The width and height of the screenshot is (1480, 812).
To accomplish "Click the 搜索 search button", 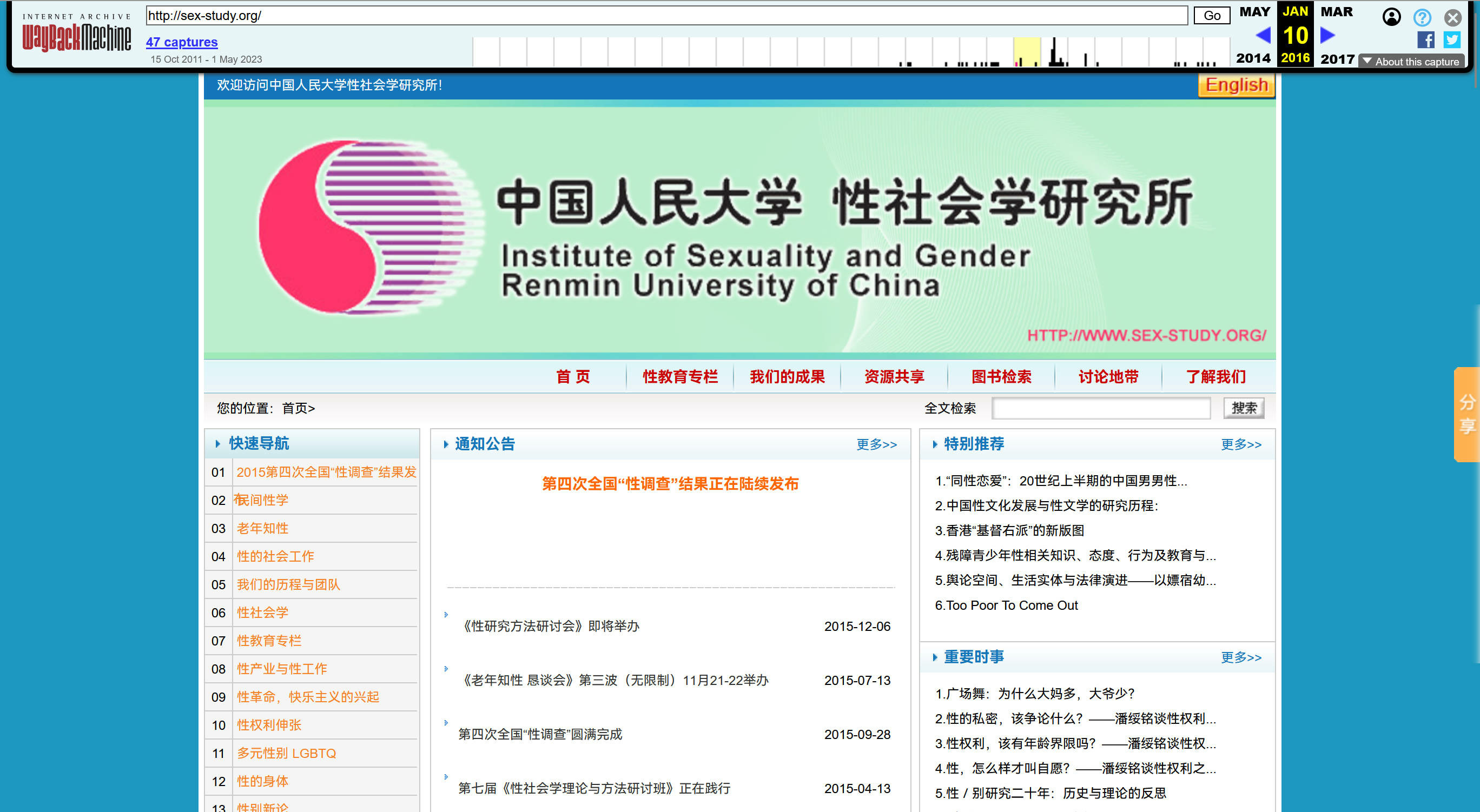I will pos(1244,408).
